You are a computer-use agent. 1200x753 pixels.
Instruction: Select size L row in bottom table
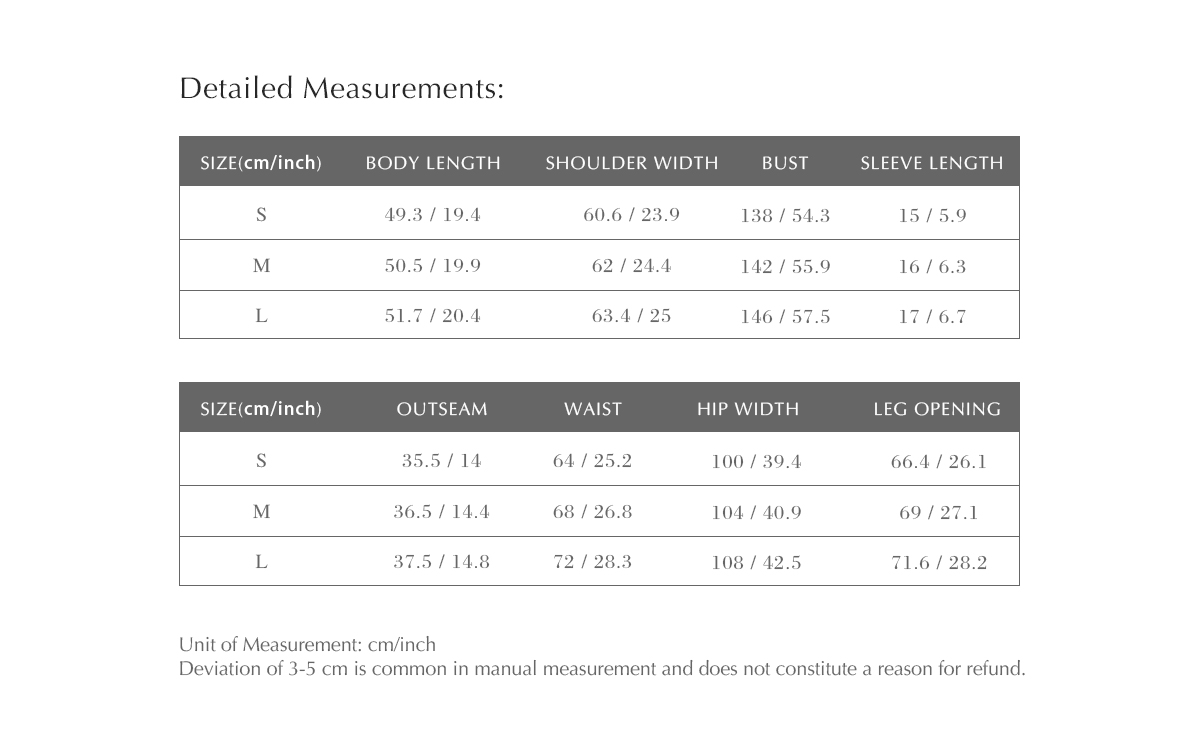599,561
